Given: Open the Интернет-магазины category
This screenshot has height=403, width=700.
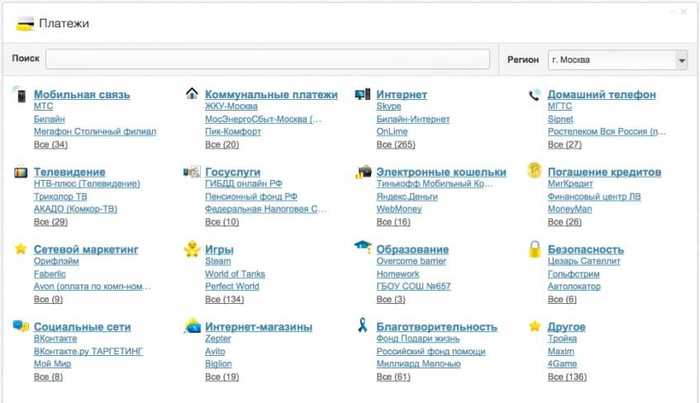Looking at the screenshot, I should [258, 327].
